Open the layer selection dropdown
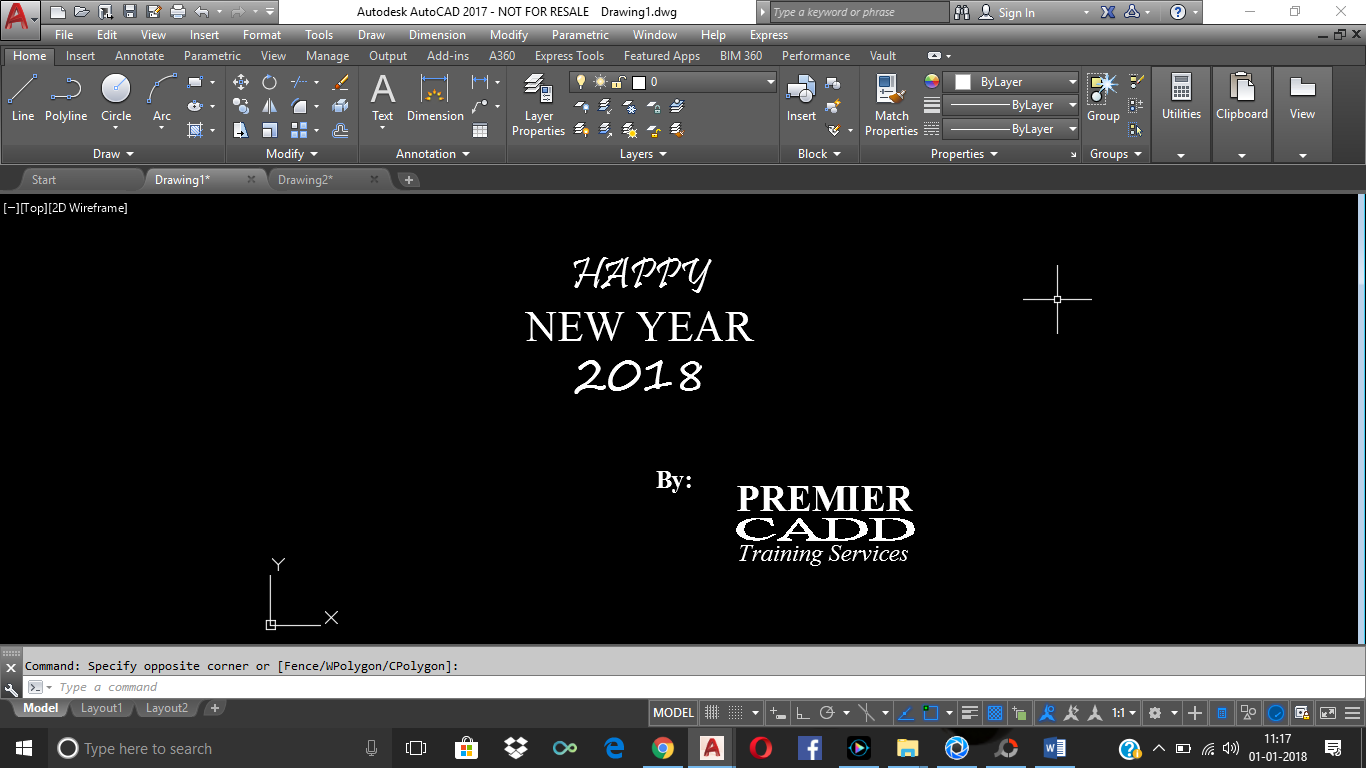Image resolution: width=1366 pixels, height=768 pixels. pos(770,82)
